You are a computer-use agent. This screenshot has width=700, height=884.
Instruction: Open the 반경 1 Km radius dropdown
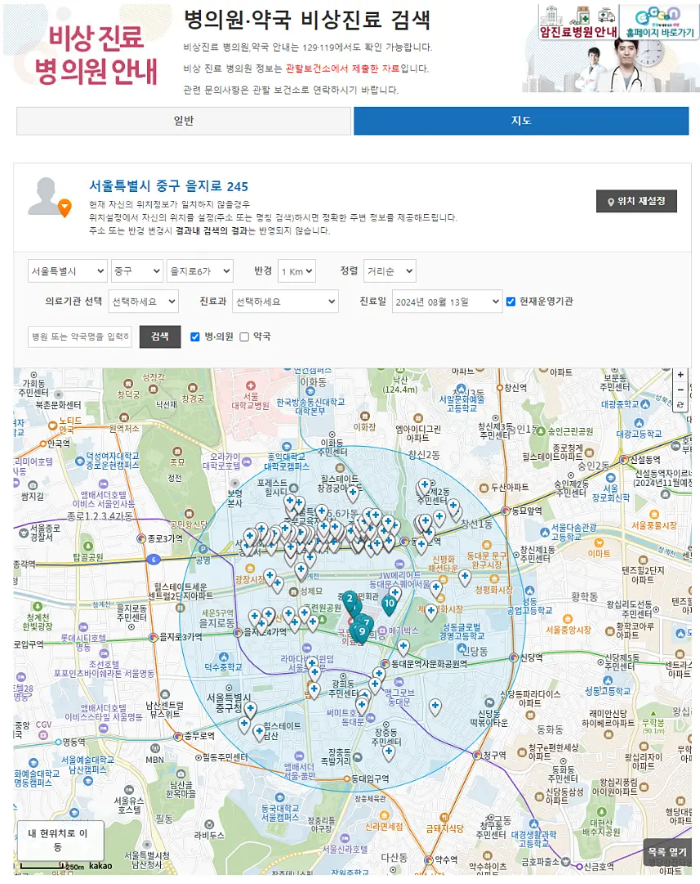tap(297, 271)
